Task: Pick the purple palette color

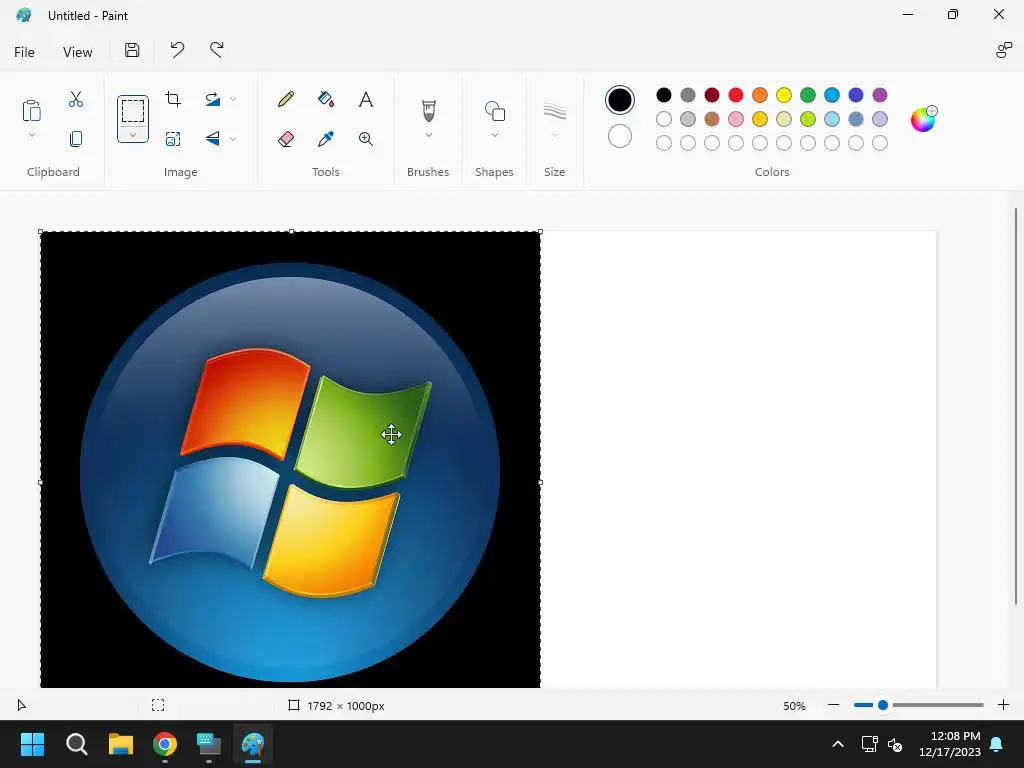Action: point(880,95)
